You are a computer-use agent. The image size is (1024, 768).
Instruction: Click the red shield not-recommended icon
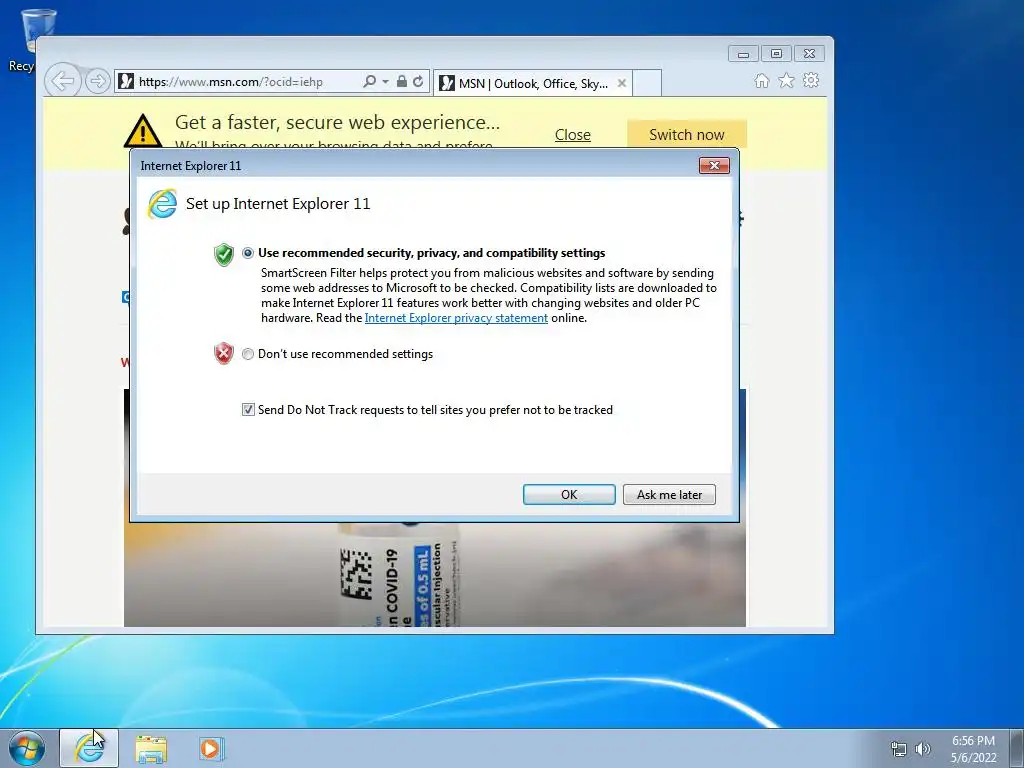224,353
